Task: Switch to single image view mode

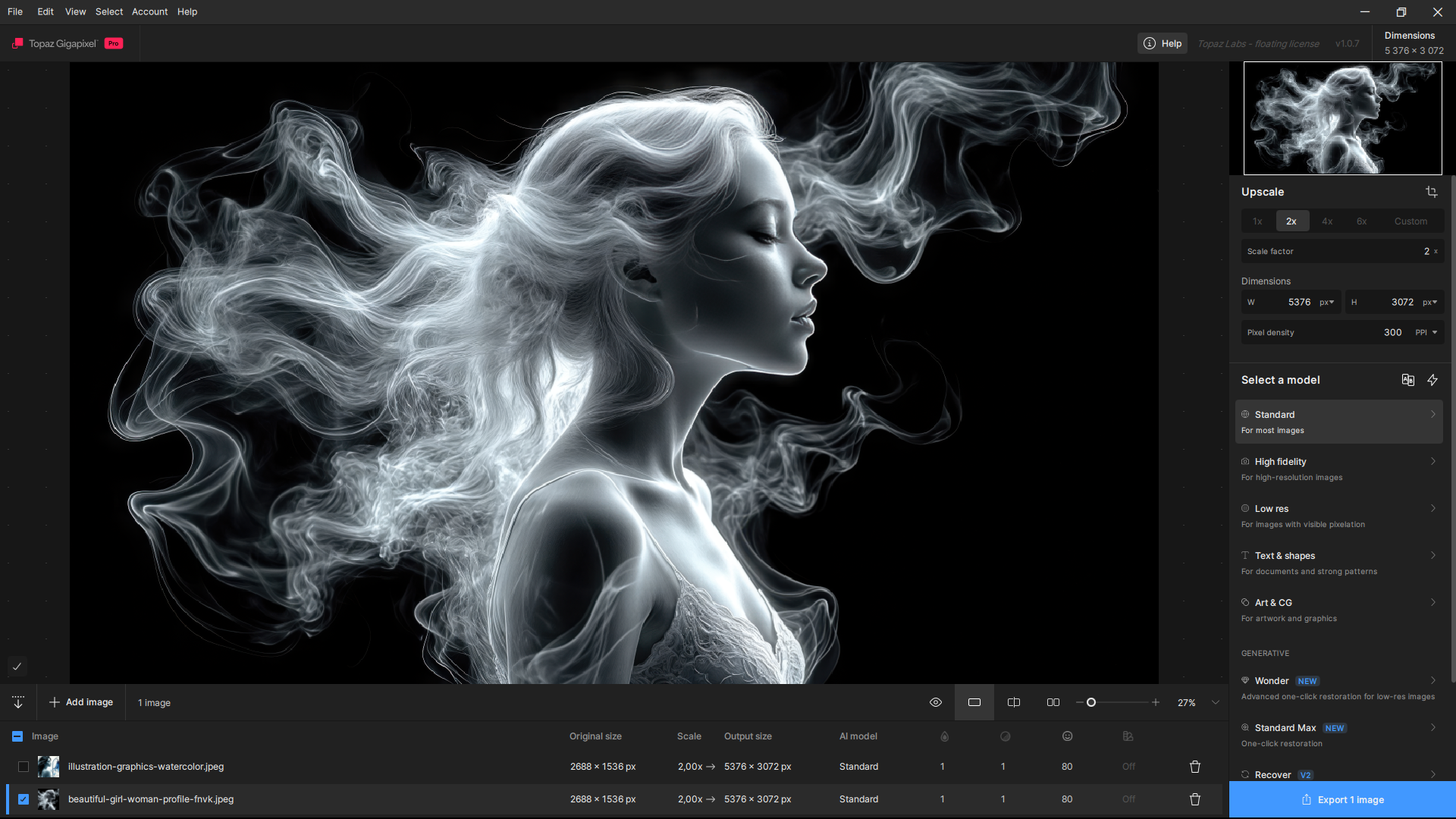Action: click(x=974, y=702)
